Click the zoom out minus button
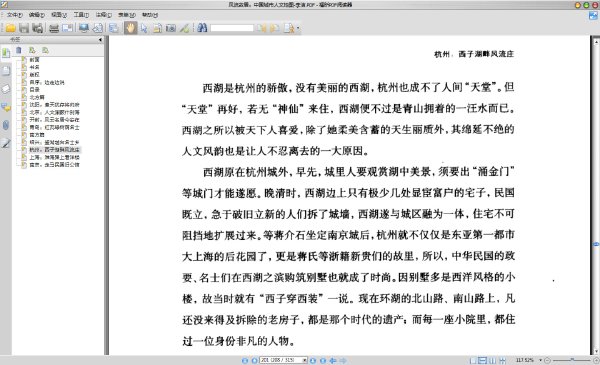The image size is (600, 365). [x=547, y=360]
